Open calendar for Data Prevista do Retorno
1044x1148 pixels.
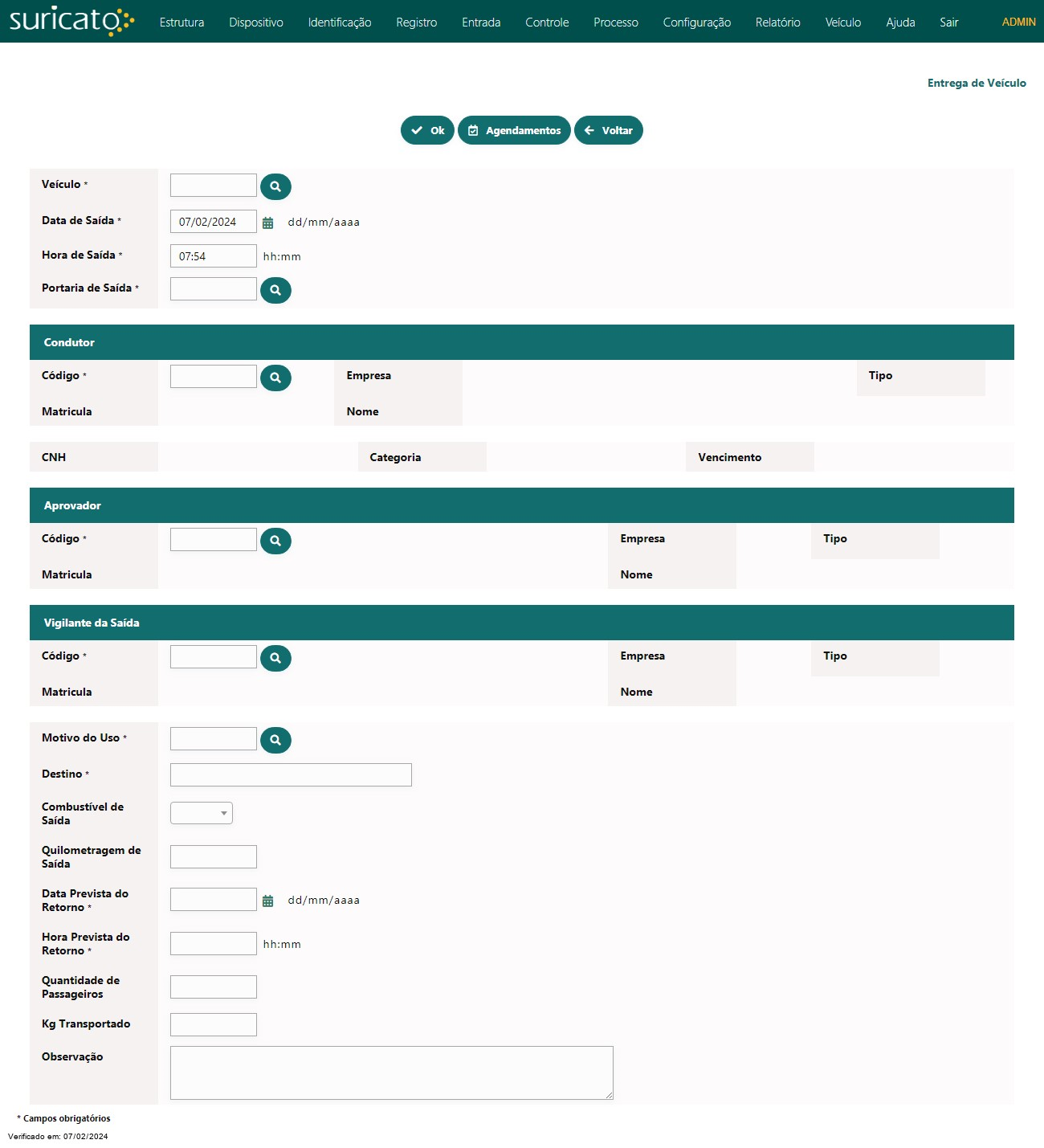click(268, 901)
